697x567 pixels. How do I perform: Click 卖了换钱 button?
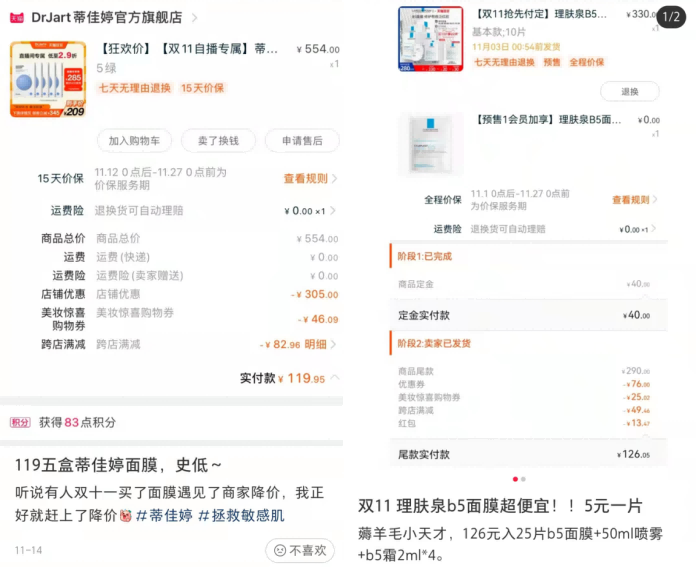(218, 141)
